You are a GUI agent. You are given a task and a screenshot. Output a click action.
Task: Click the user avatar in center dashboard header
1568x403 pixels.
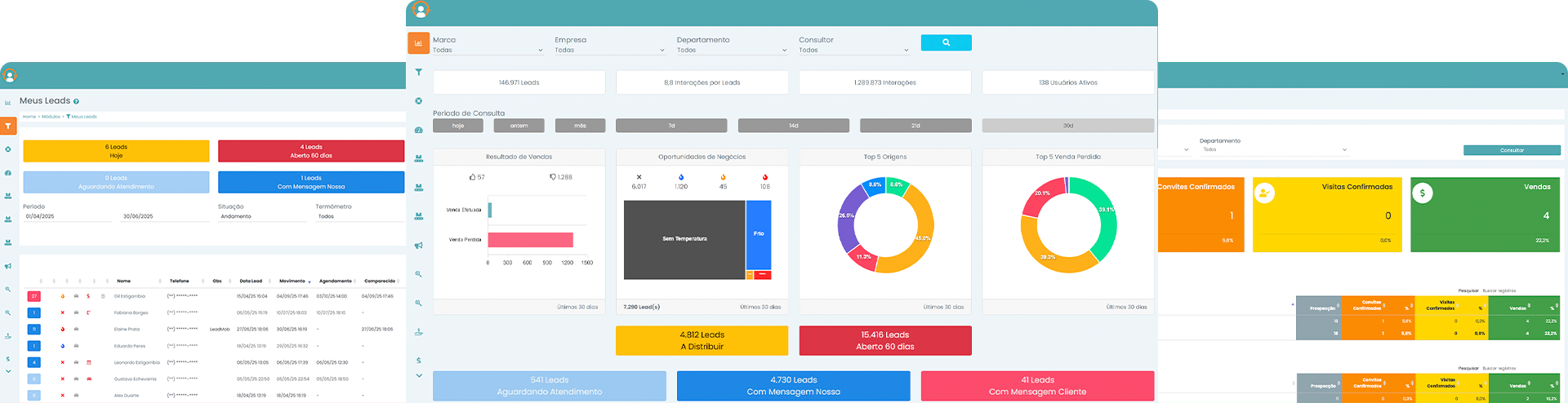421,10
